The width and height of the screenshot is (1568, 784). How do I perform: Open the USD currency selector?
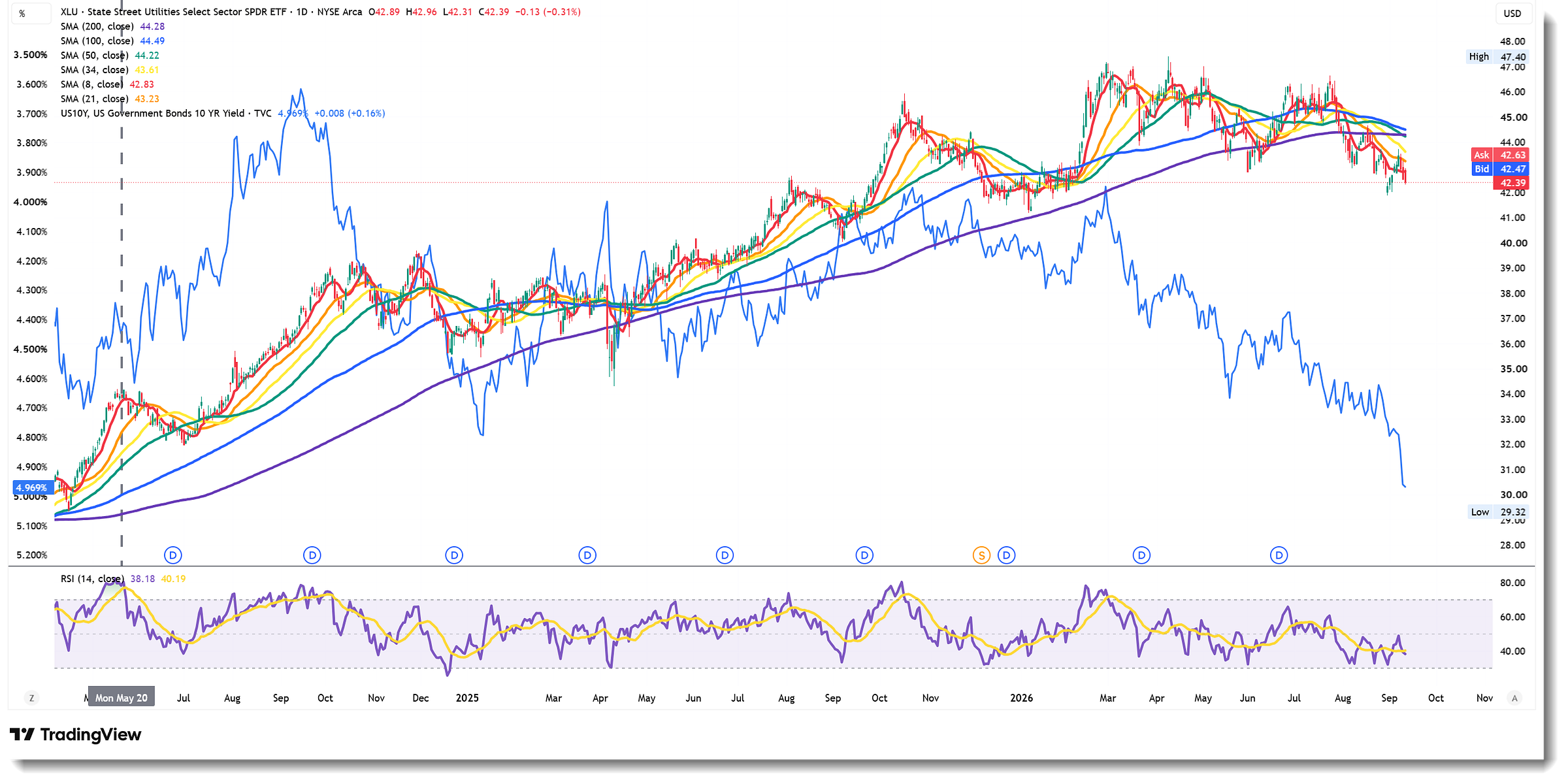1512,13
